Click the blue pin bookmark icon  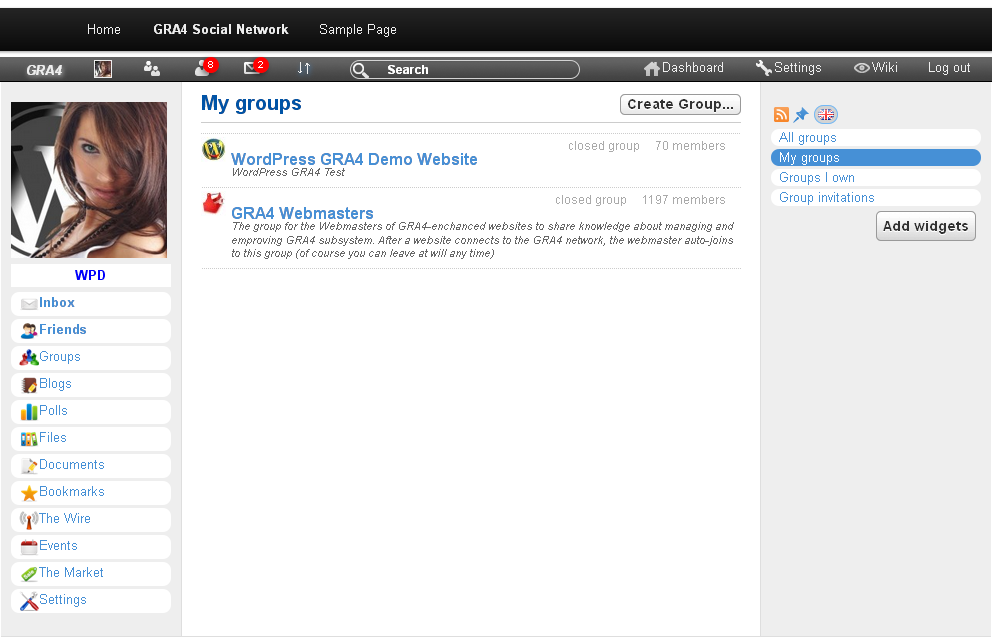click(x=801, y=114)
